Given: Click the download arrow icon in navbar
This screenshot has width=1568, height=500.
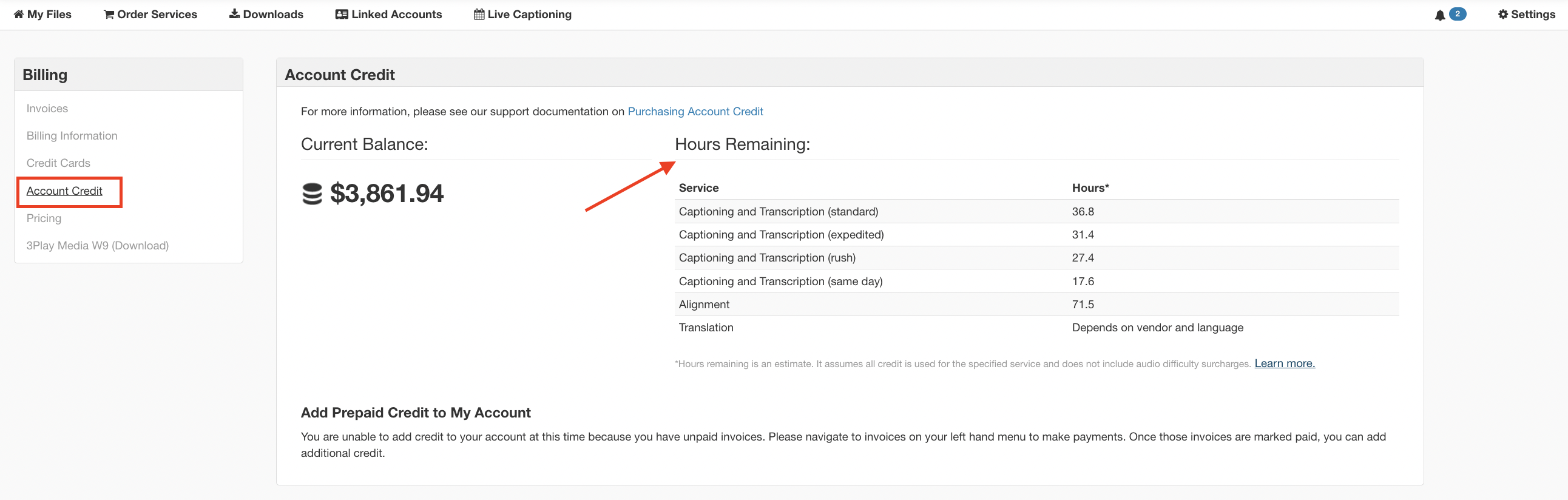Looking at the screenshot, I should [x=234, y=13].
